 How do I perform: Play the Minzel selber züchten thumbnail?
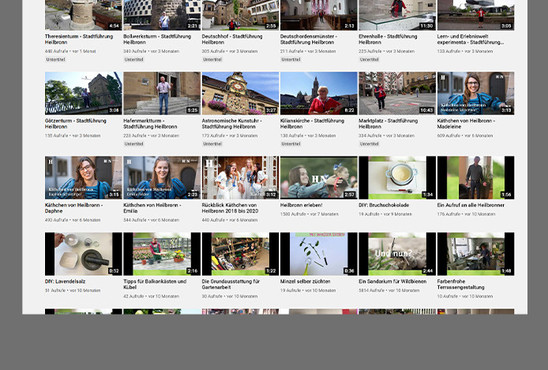point(319,254)
